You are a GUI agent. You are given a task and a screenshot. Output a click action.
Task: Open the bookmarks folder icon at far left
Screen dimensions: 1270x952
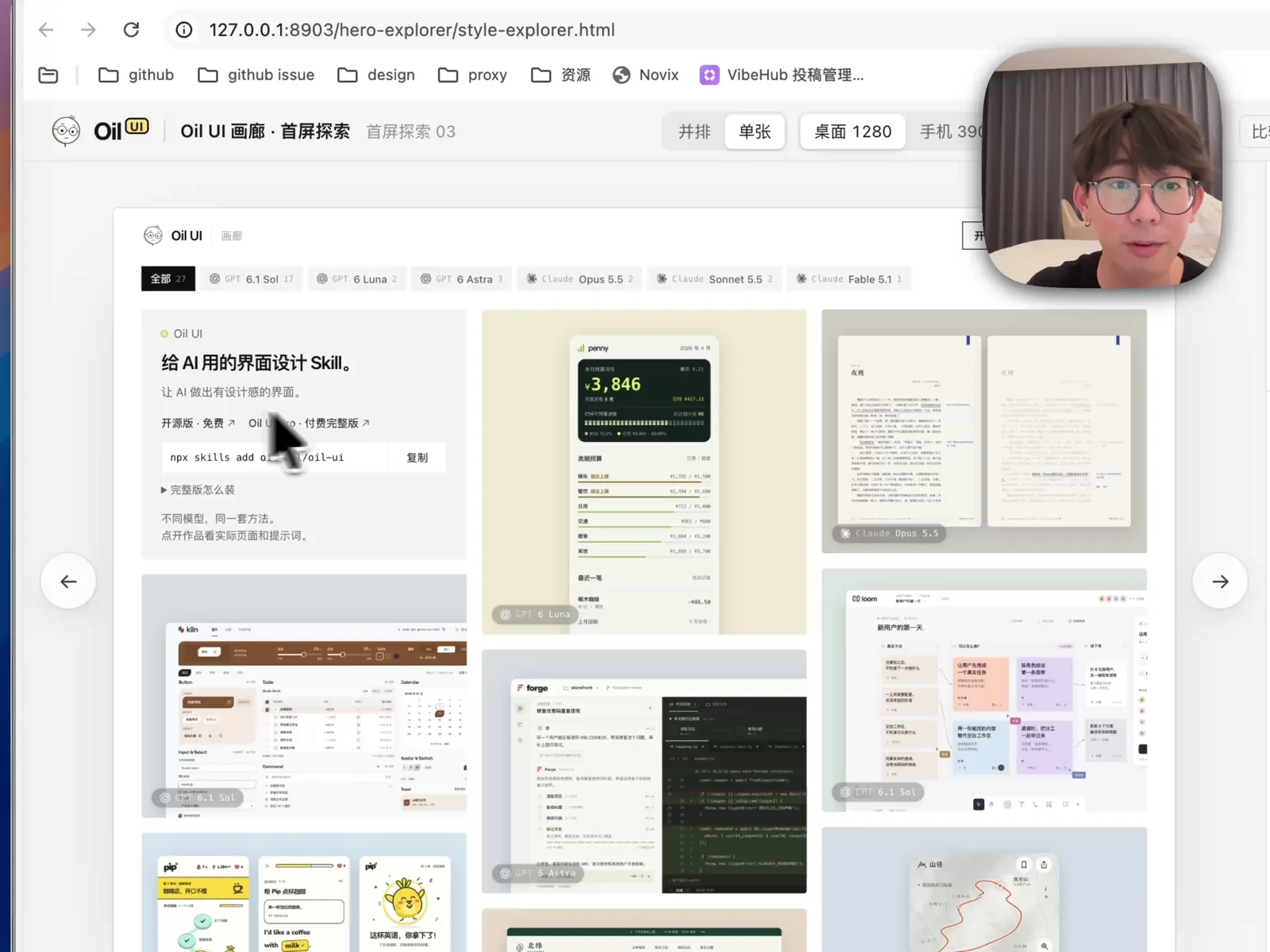pos(48,75)
